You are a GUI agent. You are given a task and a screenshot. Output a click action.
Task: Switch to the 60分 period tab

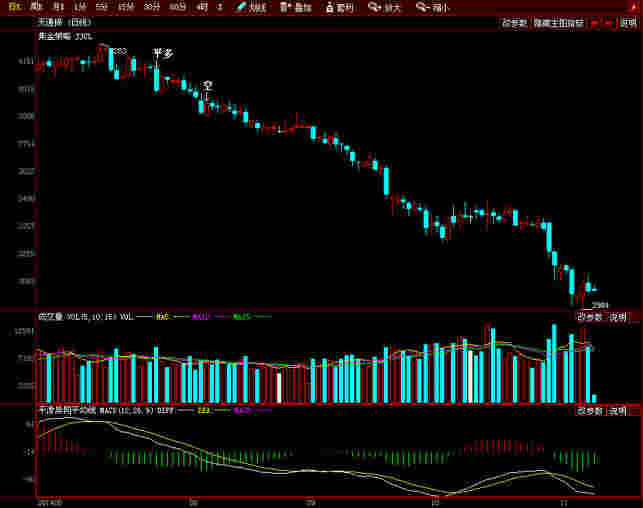177,7
